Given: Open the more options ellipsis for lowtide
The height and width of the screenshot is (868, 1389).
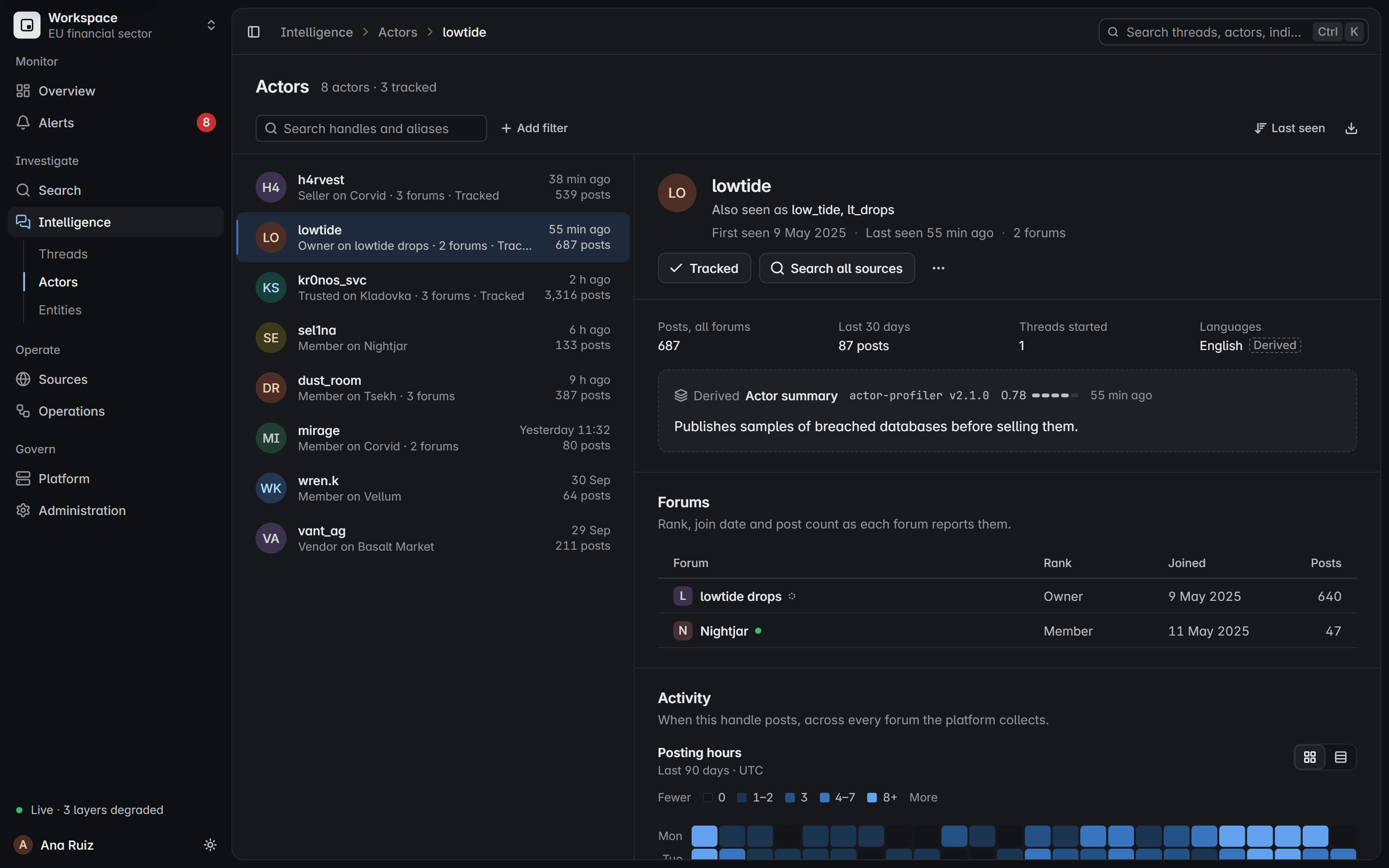Looking at the screenshot, I should (938, 268).
